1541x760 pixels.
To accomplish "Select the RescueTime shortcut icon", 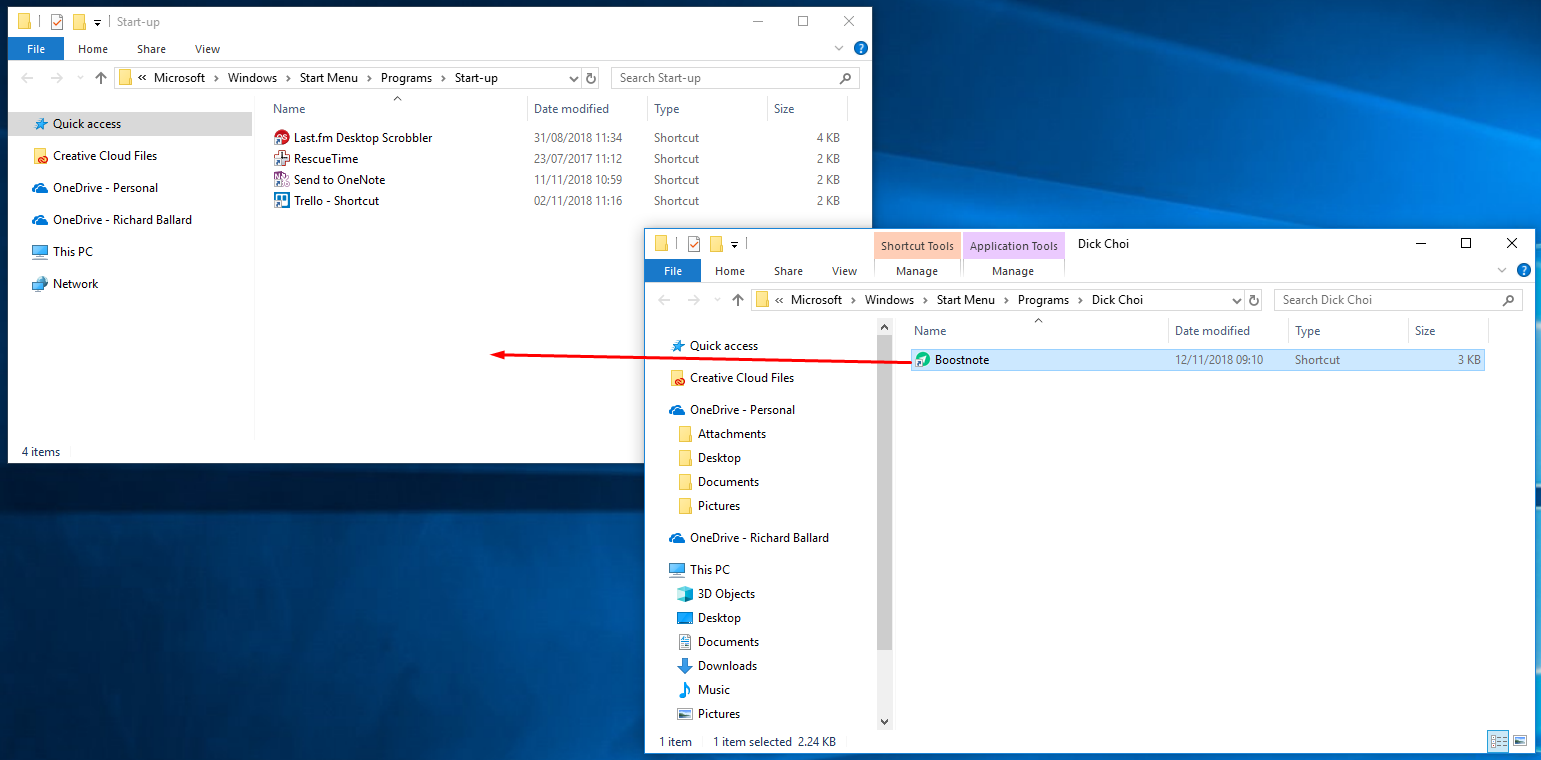I will (282, 159).
